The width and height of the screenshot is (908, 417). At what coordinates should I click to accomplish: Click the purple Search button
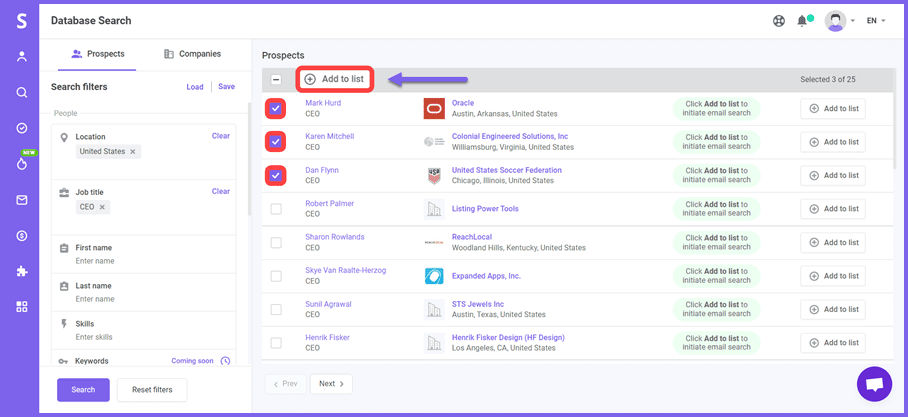tap(83, 389)
